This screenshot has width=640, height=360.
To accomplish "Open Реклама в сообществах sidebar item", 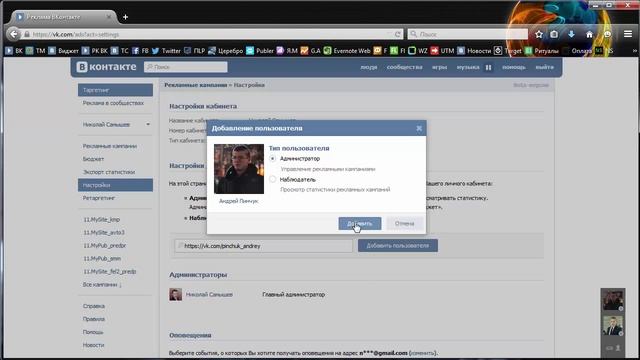I will tap(113, 103).
